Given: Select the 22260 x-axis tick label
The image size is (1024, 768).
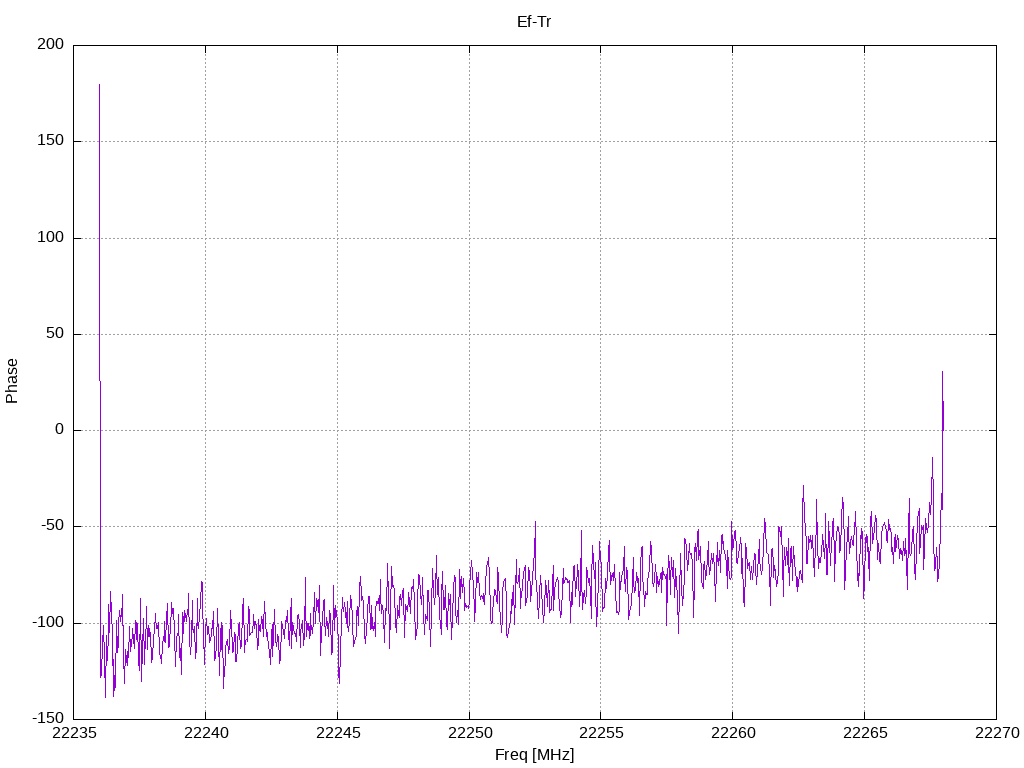Looking at the screenshot, I should (x=732, y=734).
